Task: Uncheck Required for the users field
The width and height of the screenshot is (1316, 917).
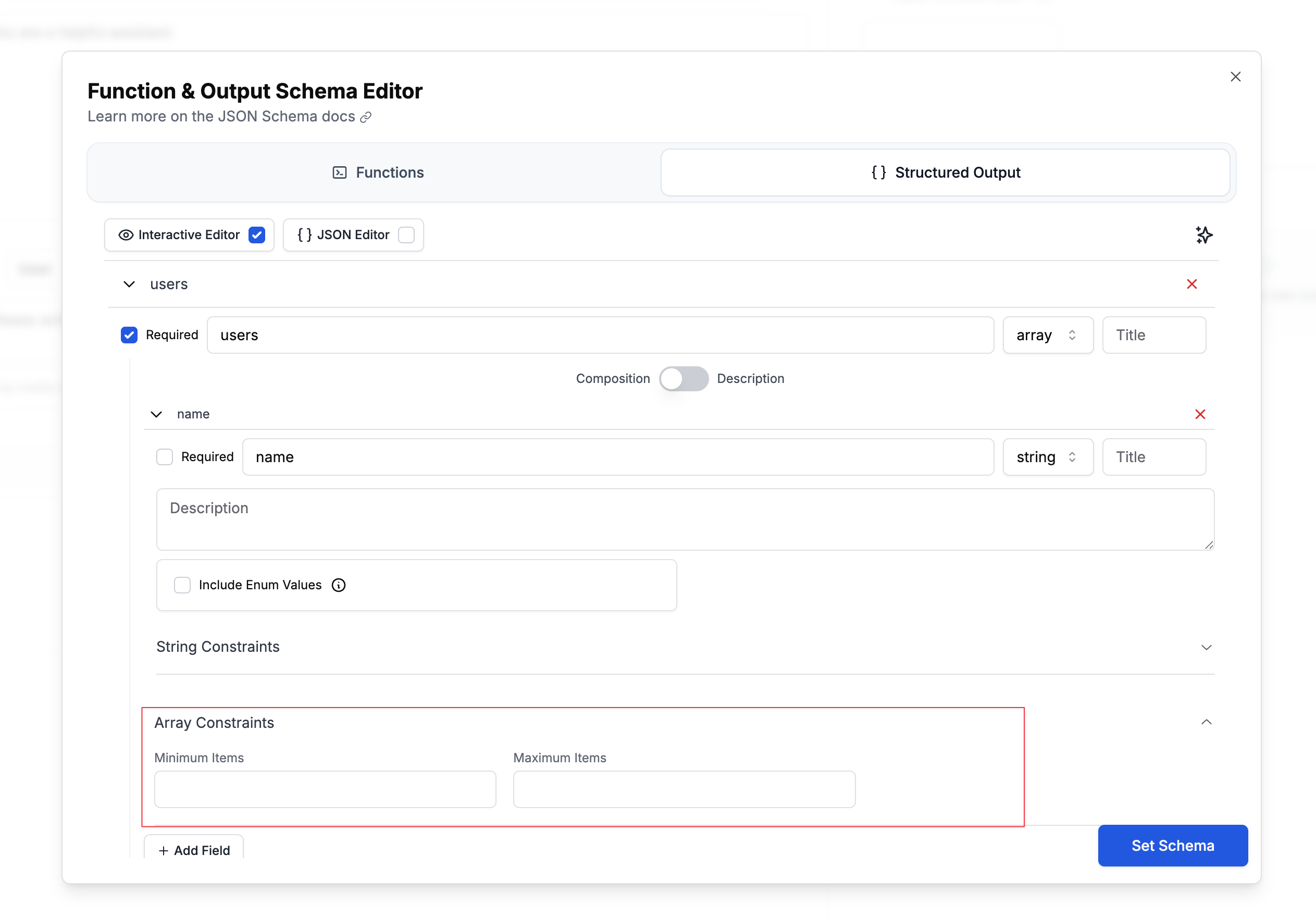Action: [129, 334]
